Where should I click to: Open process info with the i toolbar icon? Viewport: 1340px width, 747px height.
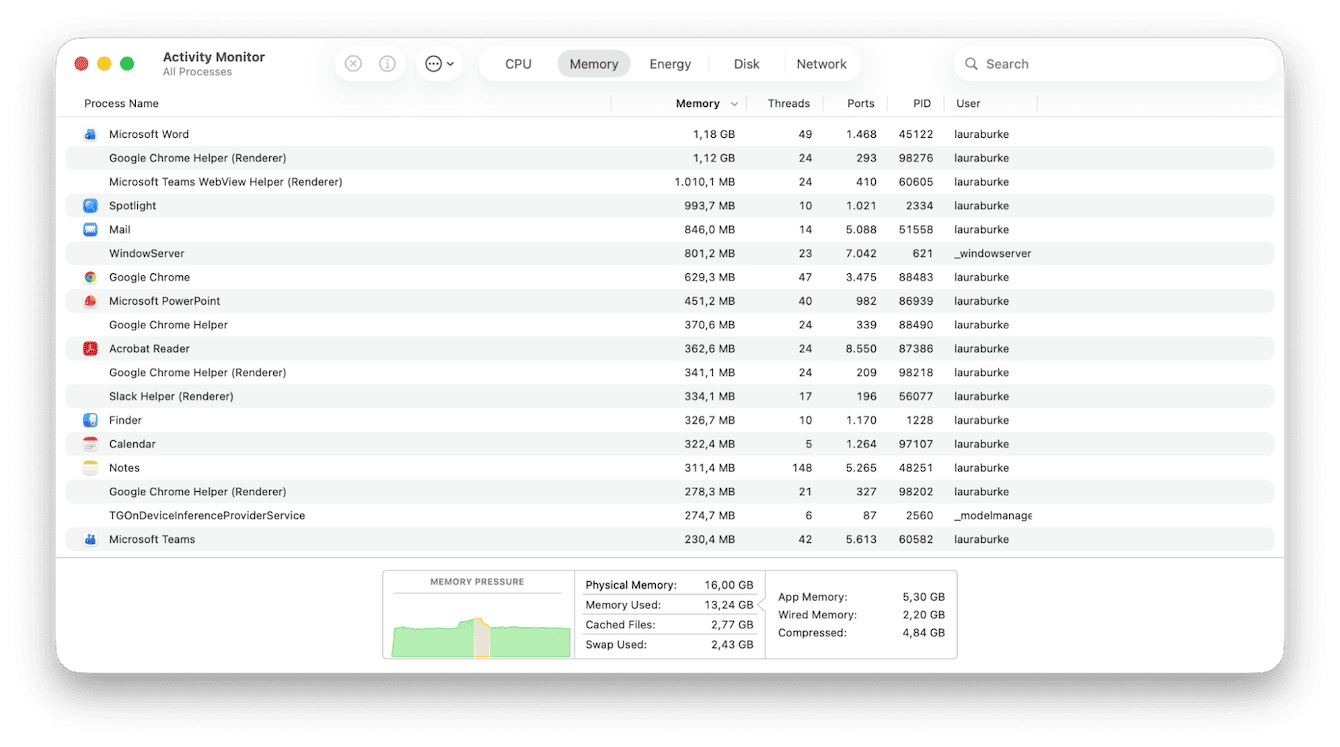pyautogui.click(x=387, y=63)
